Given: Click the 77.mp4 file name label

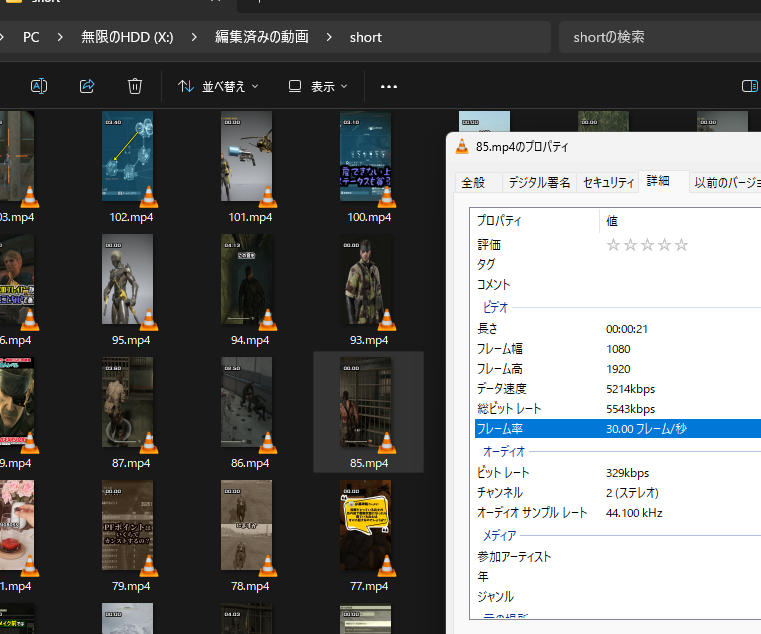Looking at the screenshot, I should pyautogui.click(x=369, y=586).
